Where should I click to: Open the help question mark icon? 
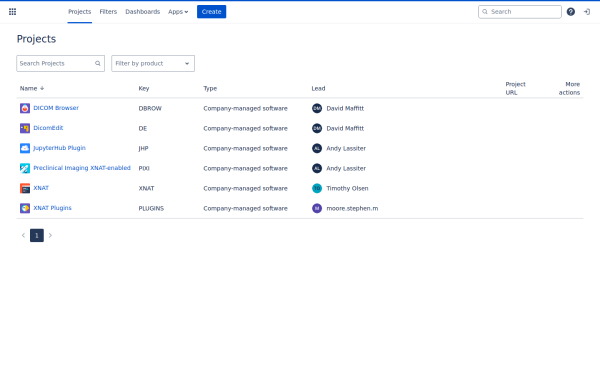click(571, 12)
